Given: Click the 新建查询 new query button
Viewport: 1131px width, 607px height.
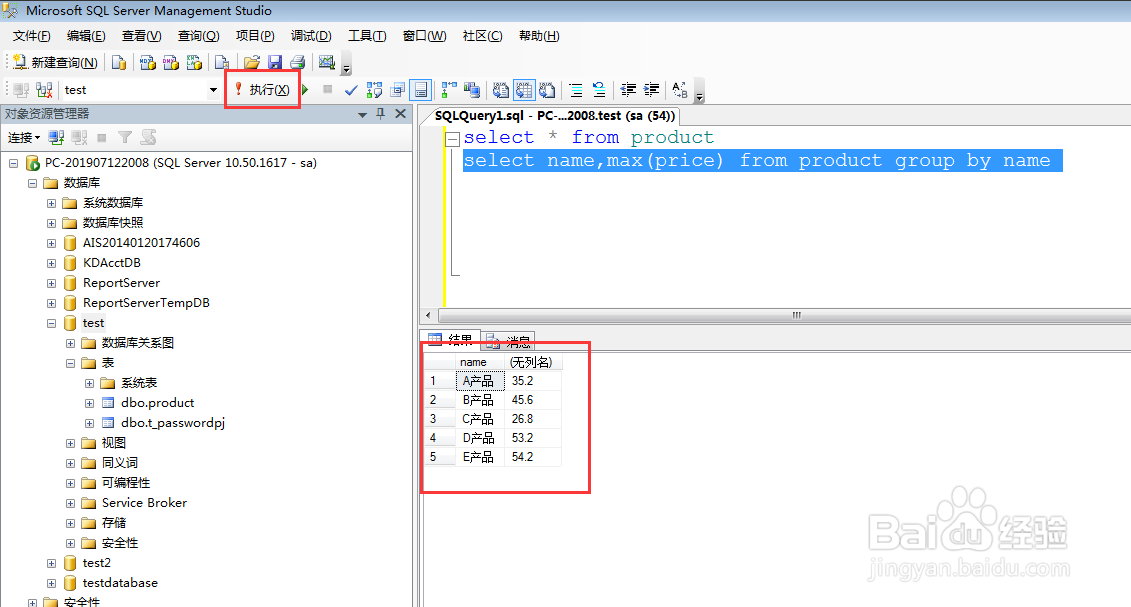Looking at the screenshot, I should click(56, 63).
